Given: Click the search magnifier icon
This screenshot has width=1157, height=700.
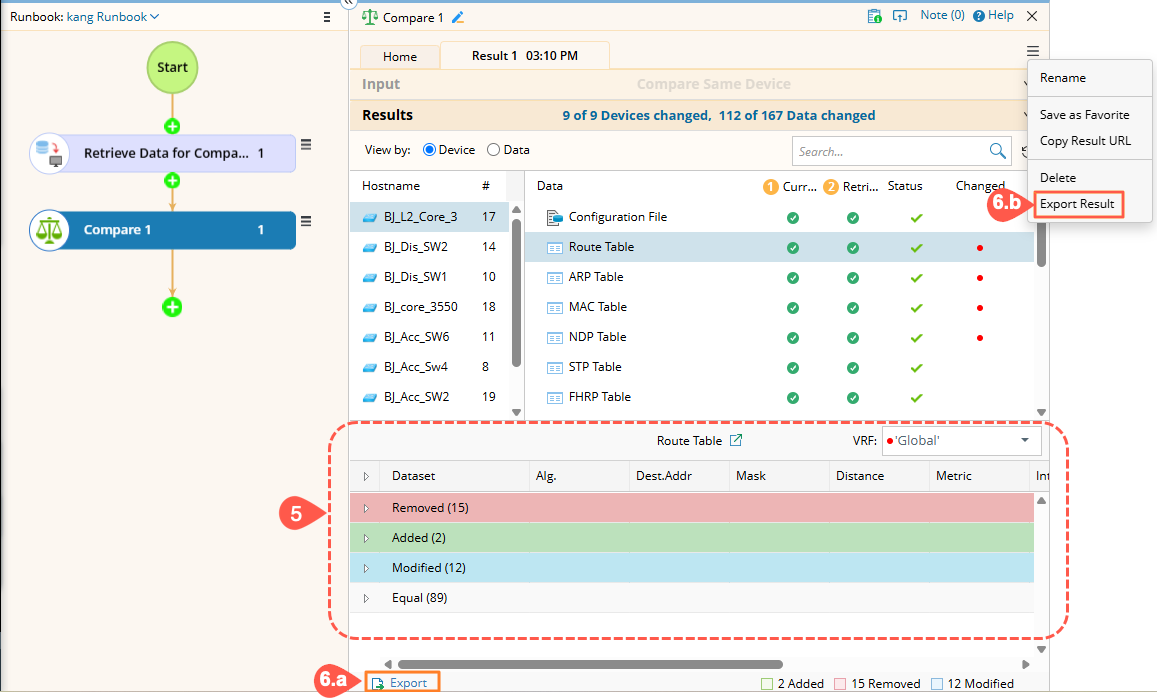Looking at the screenshot, I should (x=997, y=151).
